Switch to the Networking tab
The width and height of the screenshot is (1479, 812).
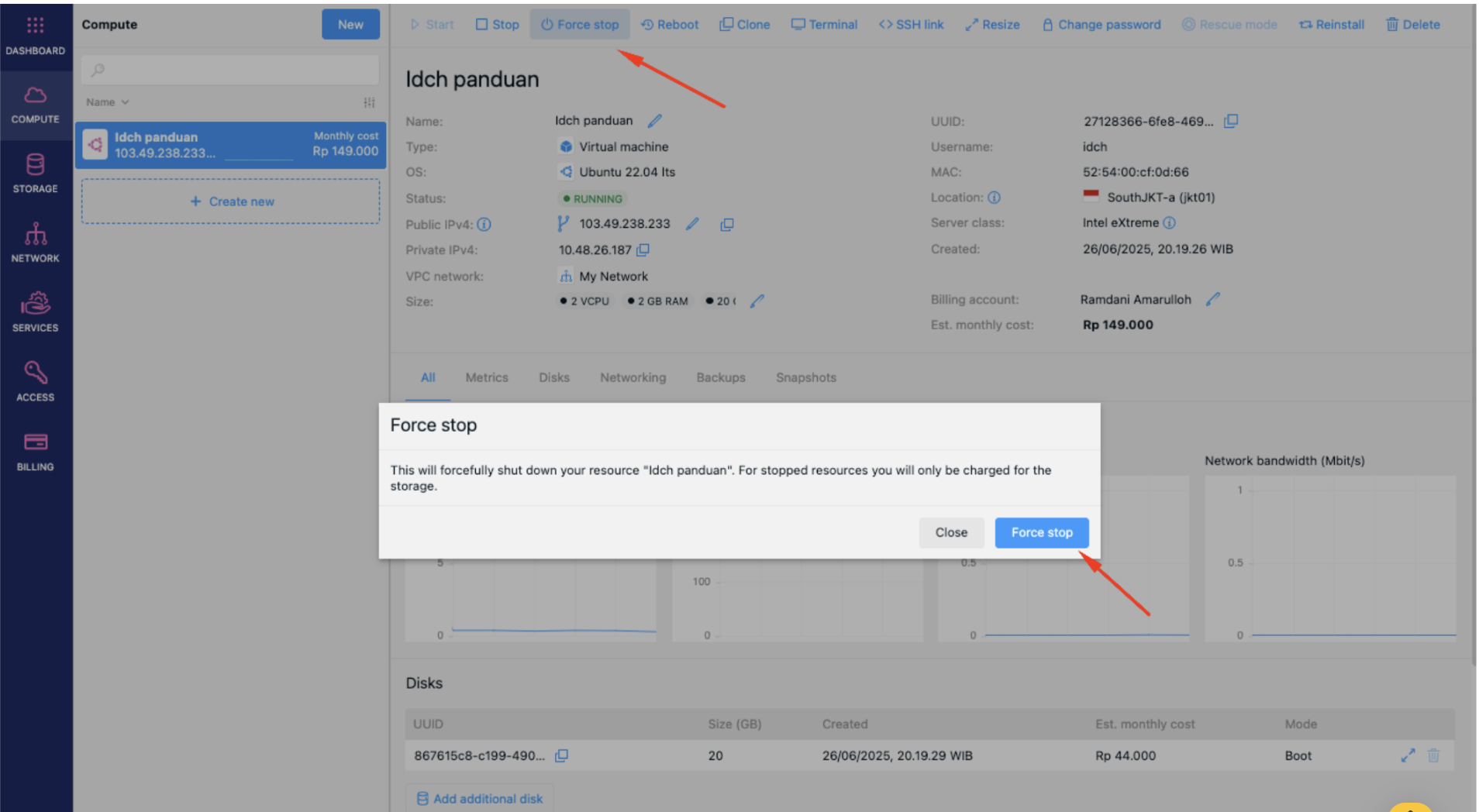[x=633, y=378]
